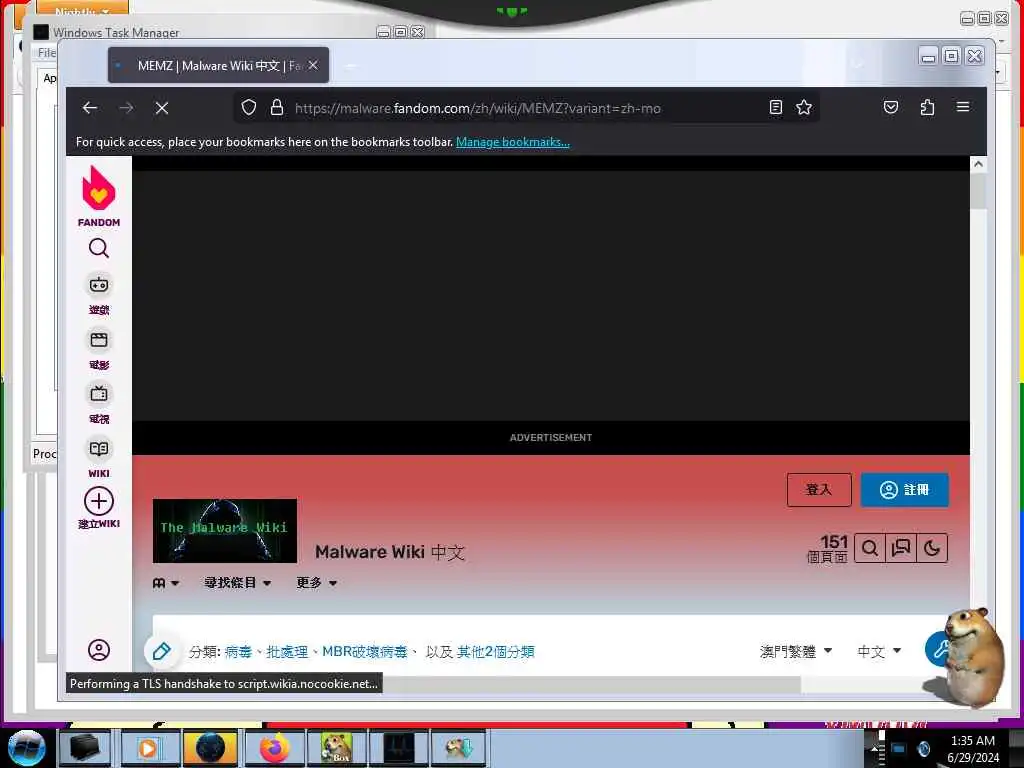Open the 澳門繁體 variant dropdown
The width and height of the screenshot is (1024, 768).
pos(796,651)
